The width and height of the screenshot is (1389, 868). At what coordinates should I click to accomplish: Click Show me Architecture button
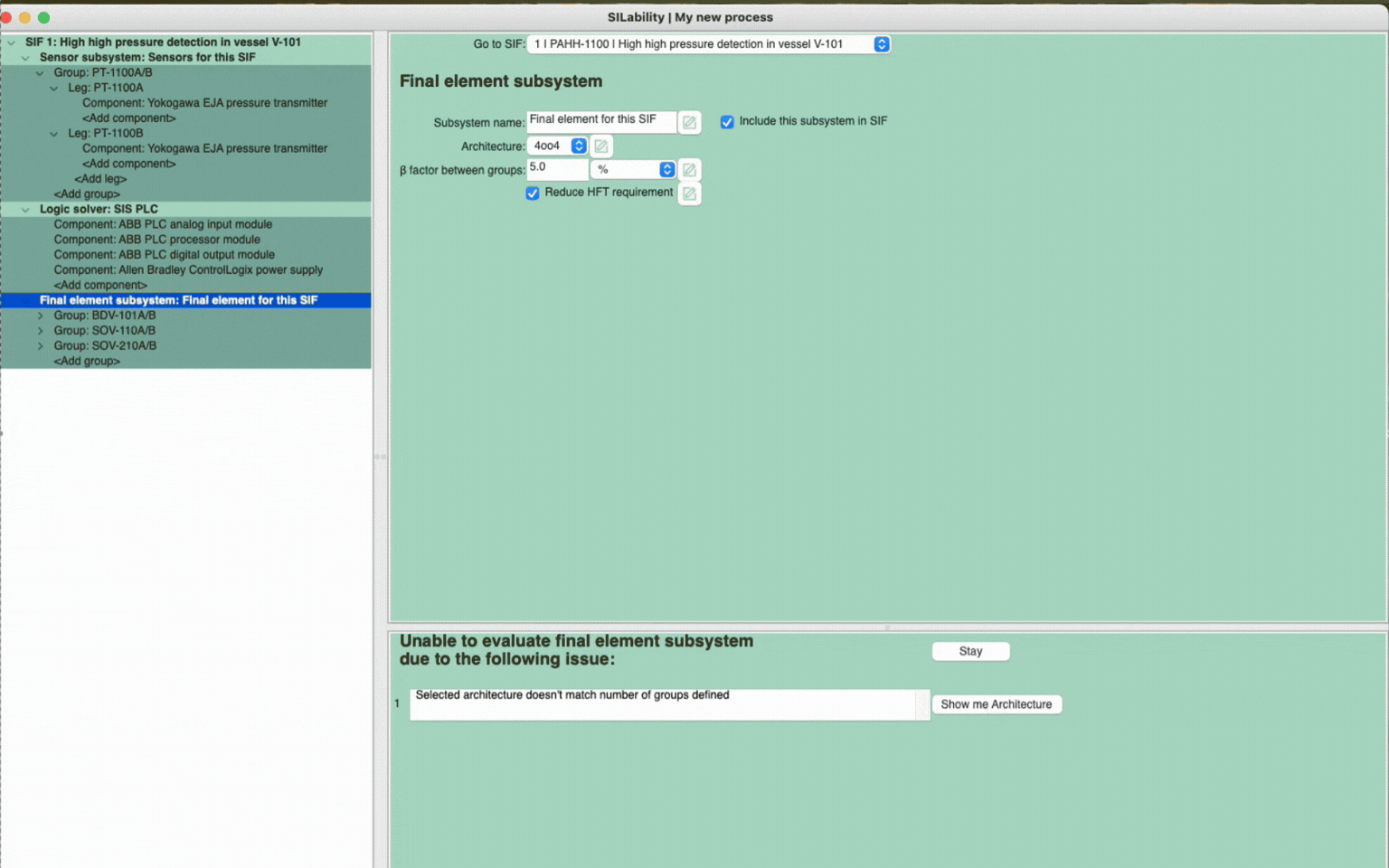(996, 704)
